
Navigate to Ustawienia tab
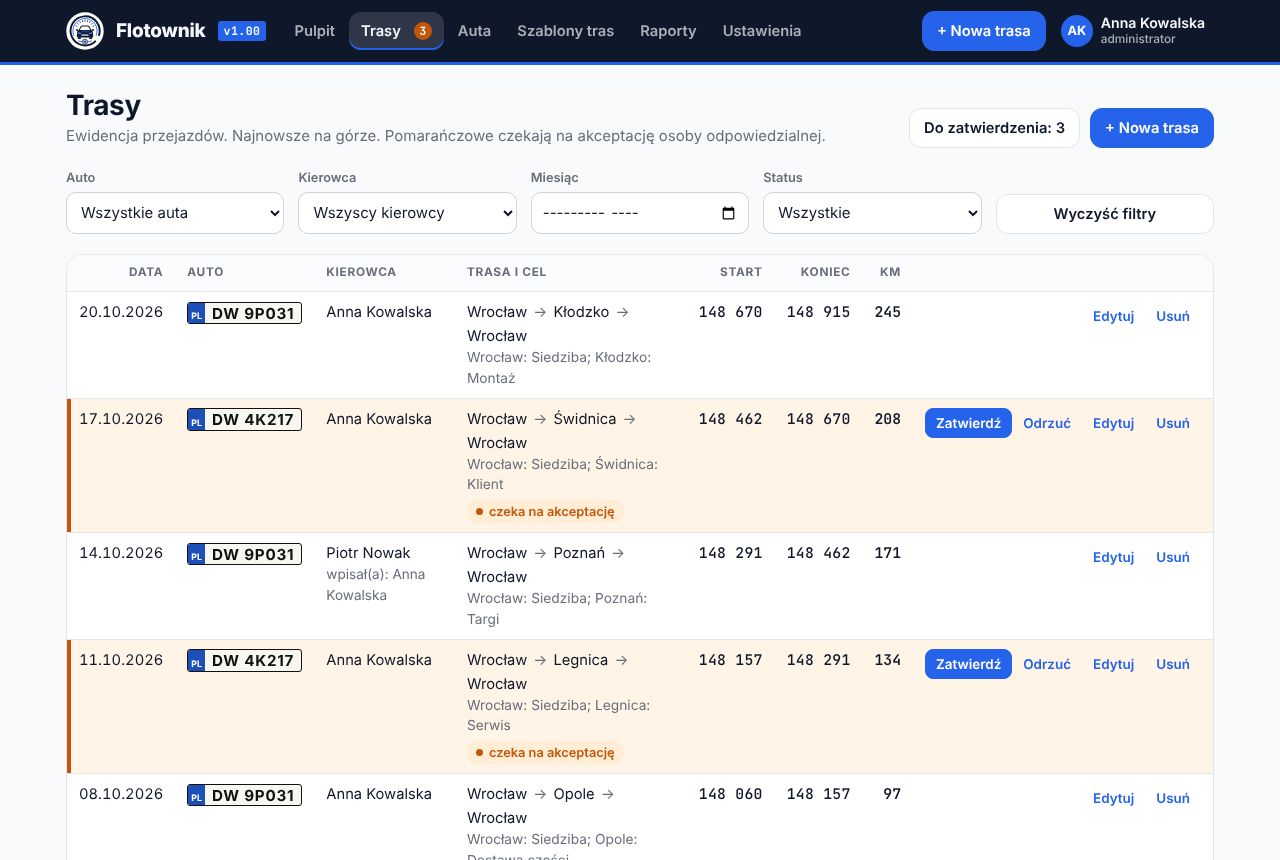(x=762, y=31)
